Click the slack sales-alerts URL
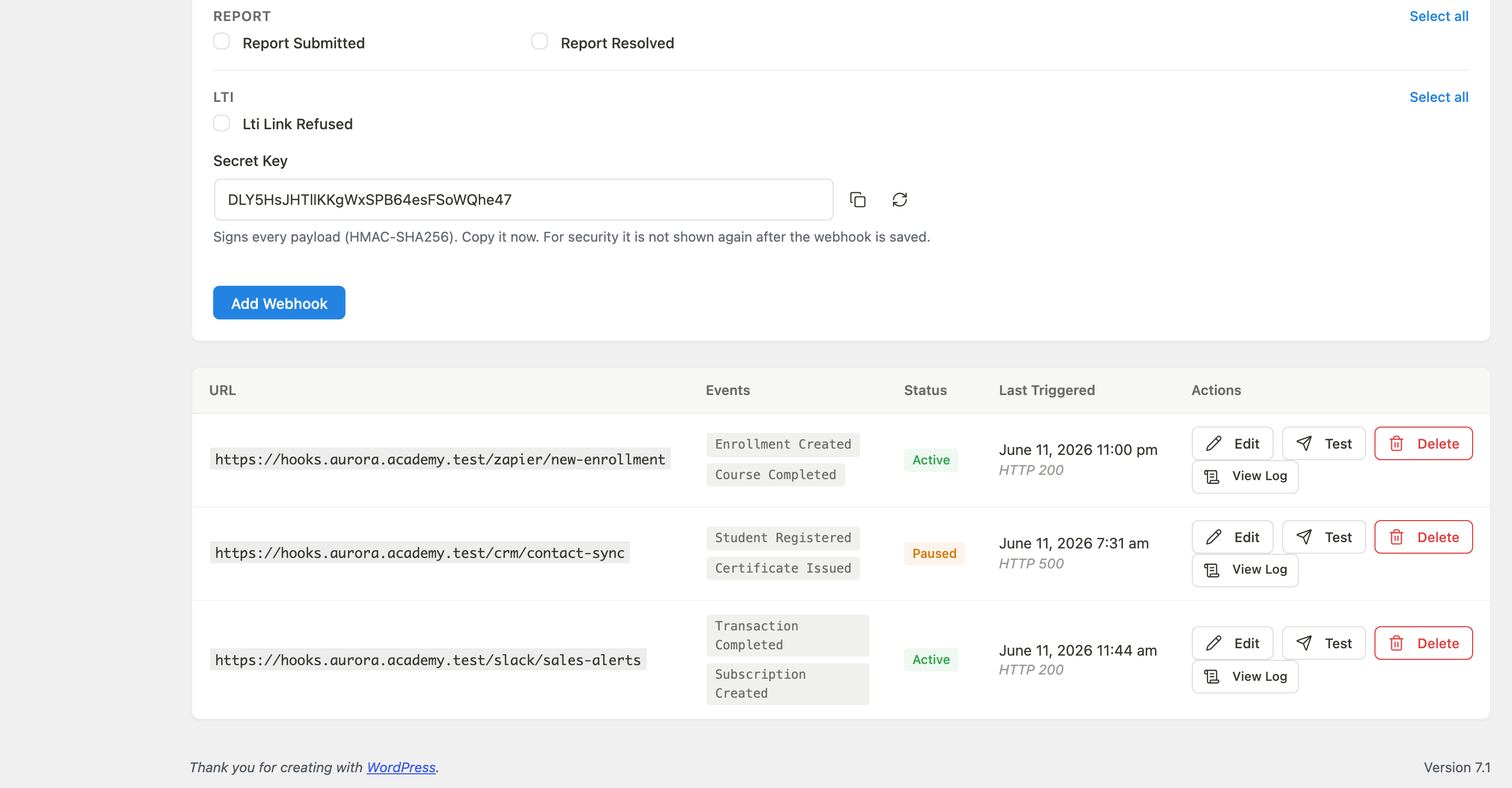1512x788 pixels. point(427,660)
